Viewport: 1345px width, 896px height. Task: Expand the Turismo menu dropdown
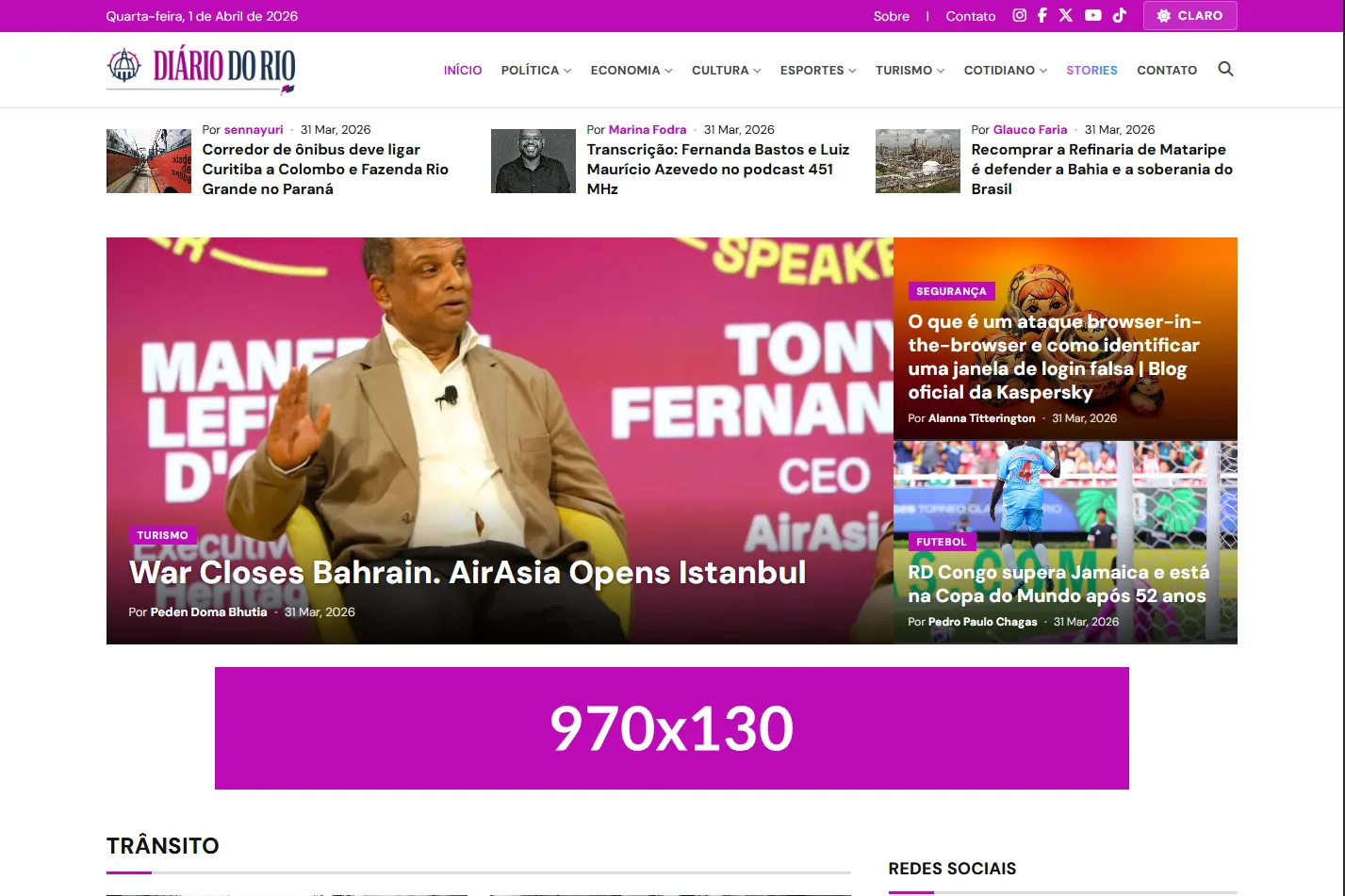[x=910, y=70]
